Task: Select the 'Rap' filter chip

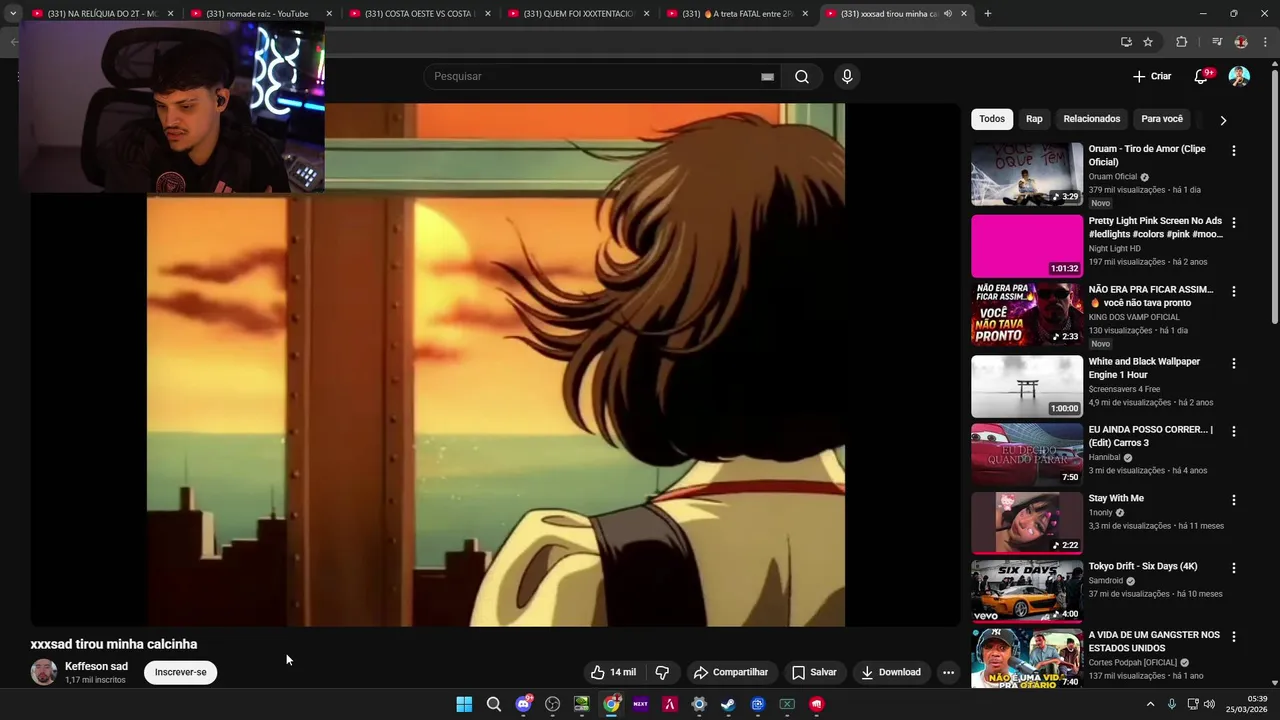Action: pos(1034,119)
